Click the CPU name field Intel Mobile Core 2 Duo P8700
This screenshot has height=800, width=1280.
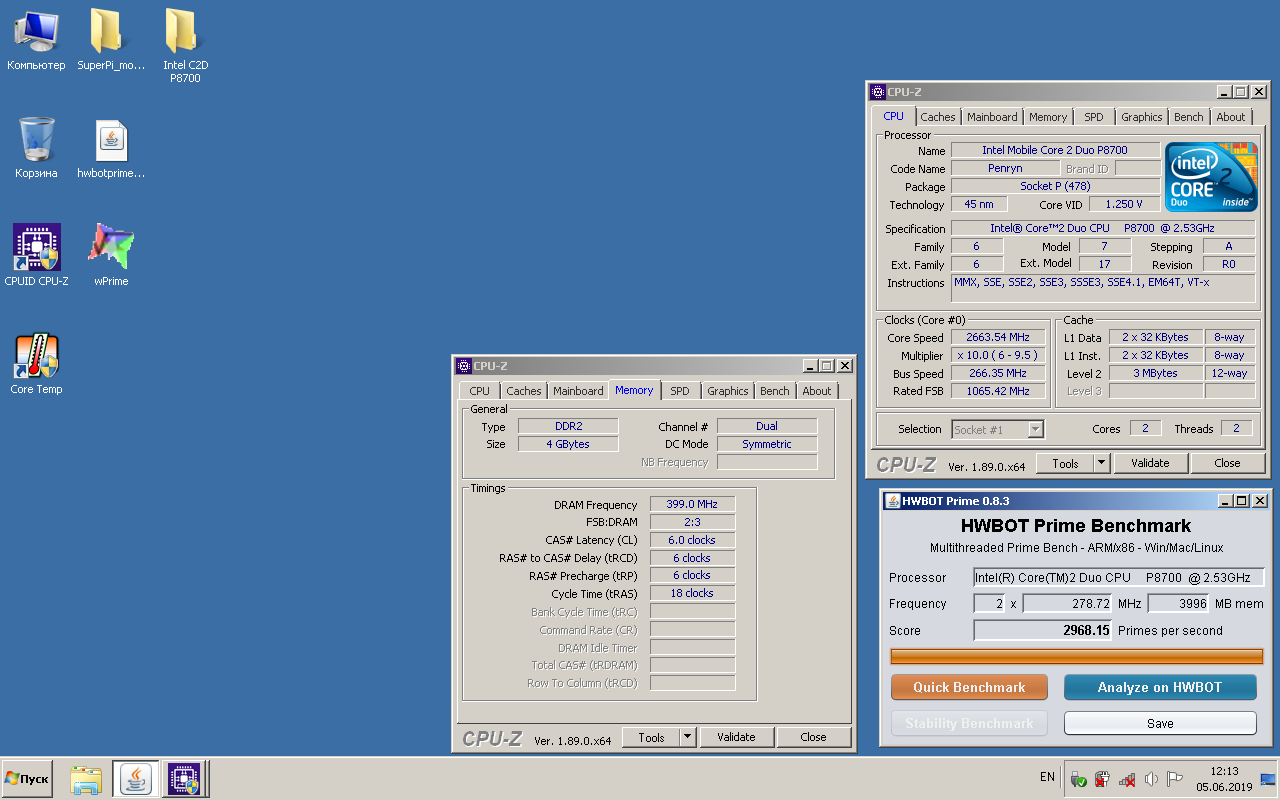pyautogui.click(x=1055, y=151)
